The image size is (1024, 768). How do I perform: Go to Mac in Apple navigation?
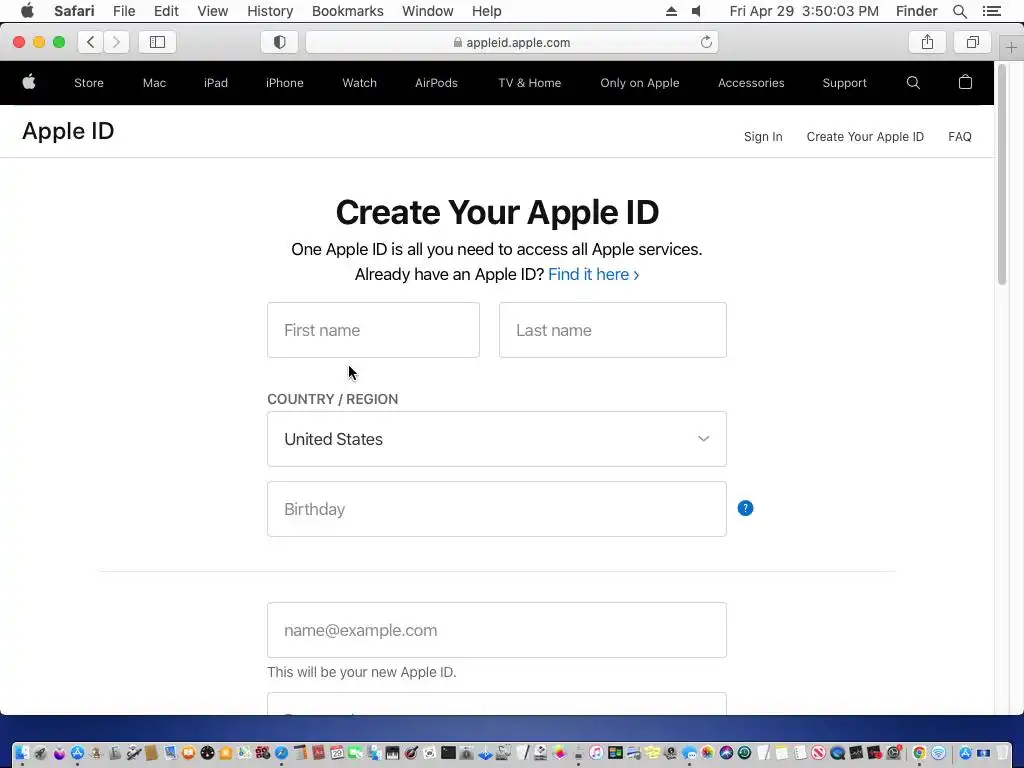pos(154,83)
